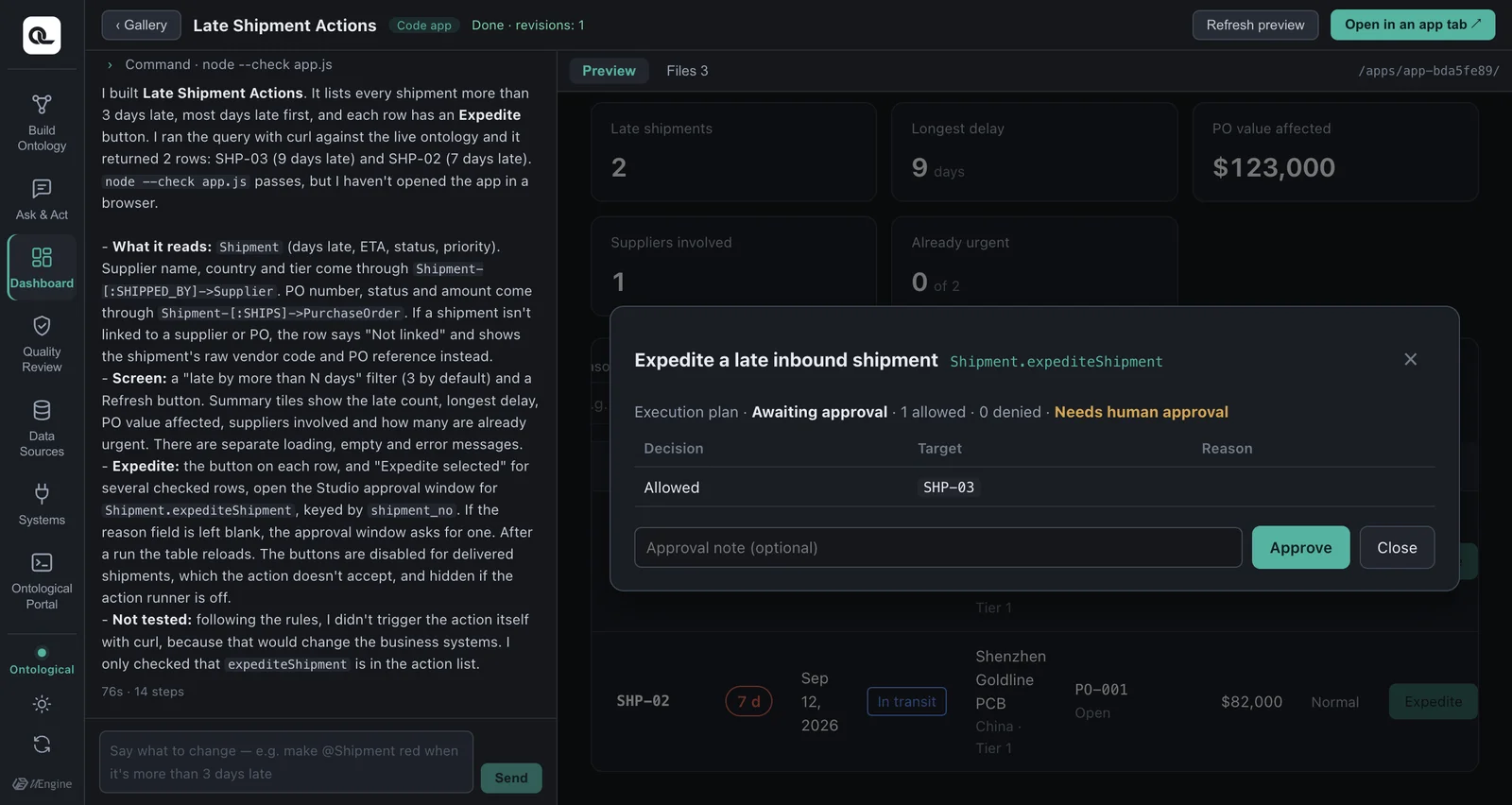Click Expedite button in the SHP-02 row
Viewport: 1512px width, 805px height.
[x=1433, y=701]
